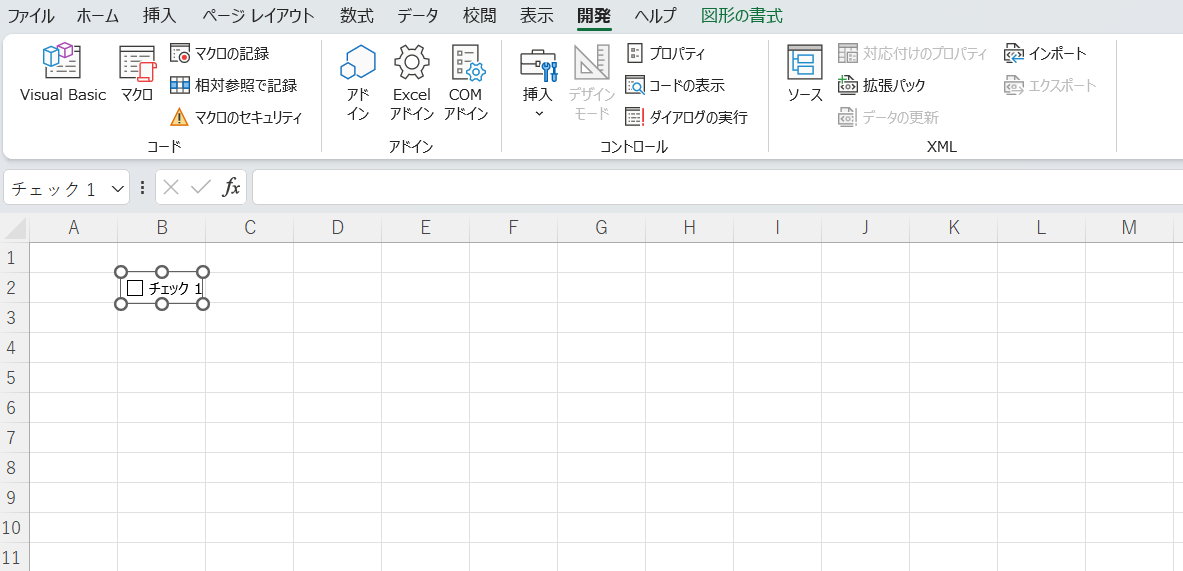The width and height of the screenshot is (1183, 571).
Task: Click the Select All corner triangle
Action: [15, 228]
